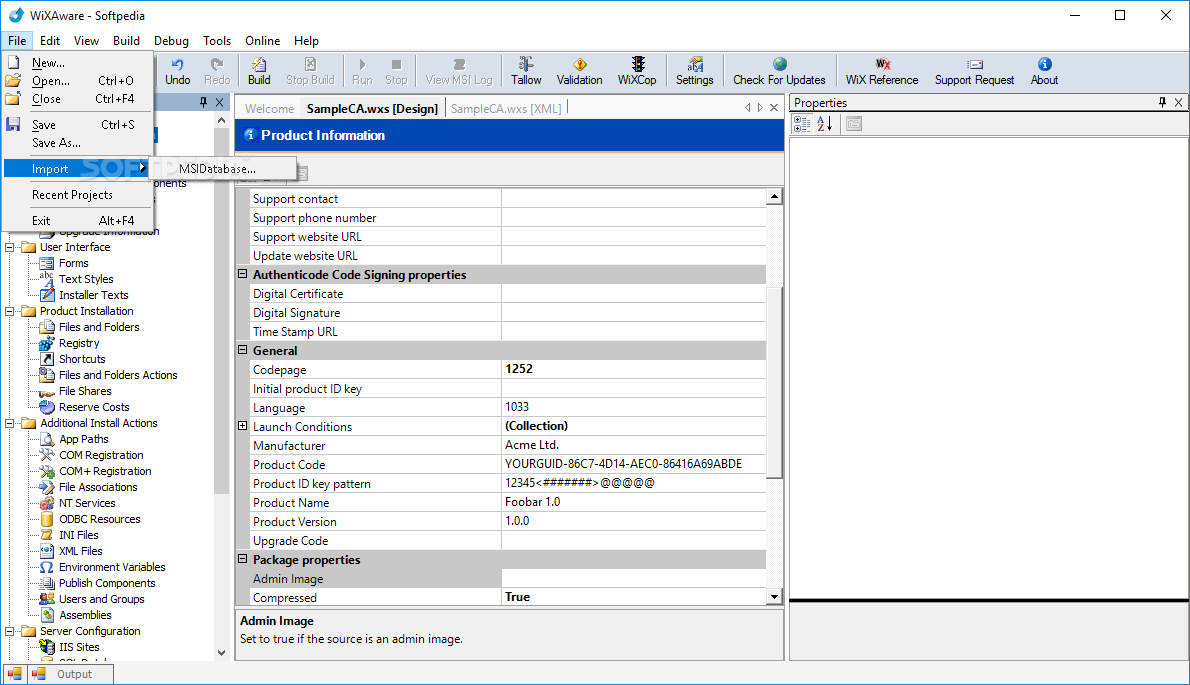Click Check For Updates globe icon
The width and height of the screenshot is (1190, 685).
(779, 64)
